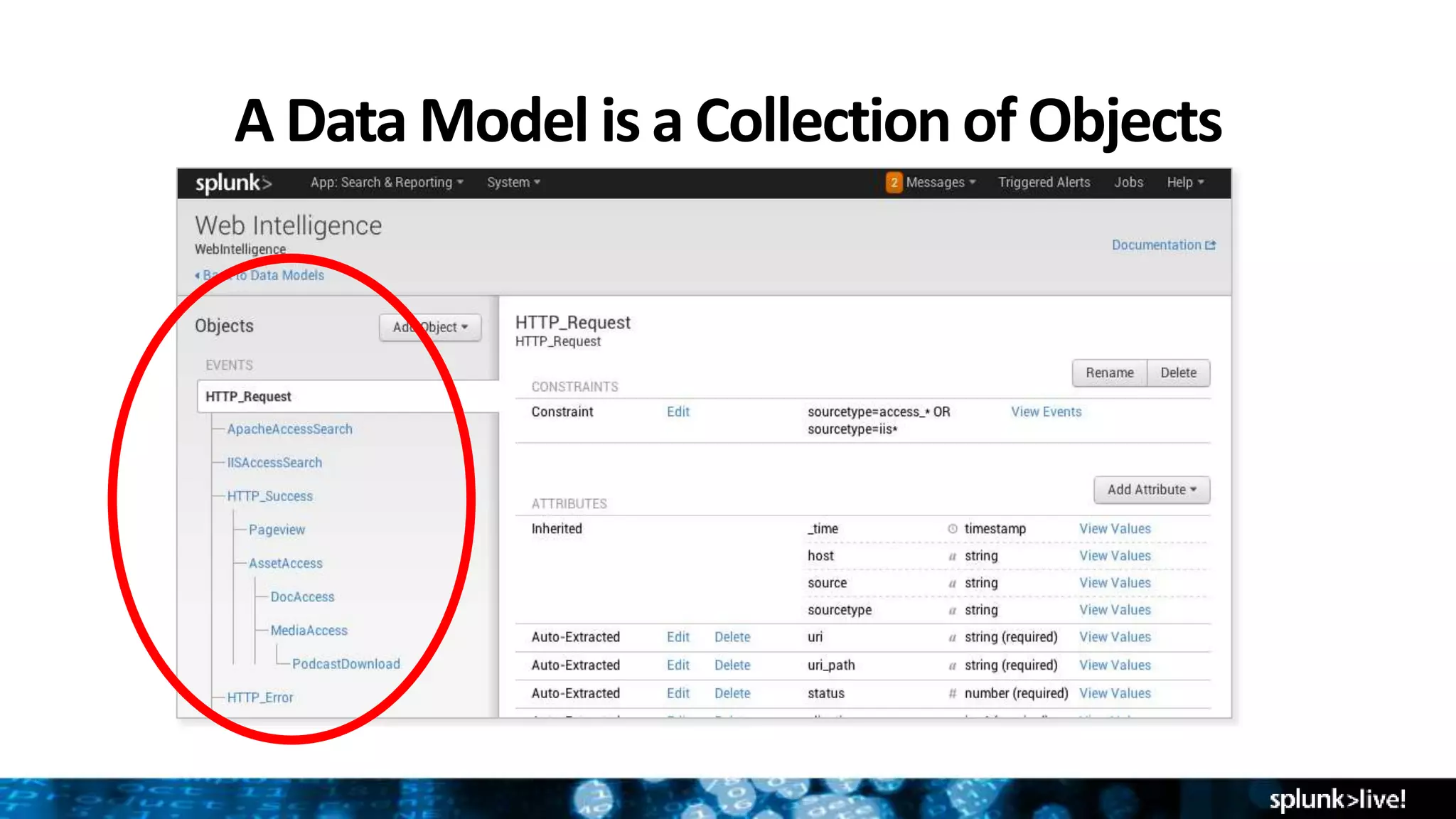Select PodcastDownload object
Viewport: 1456px width, 819px height.
pos(346,664)
